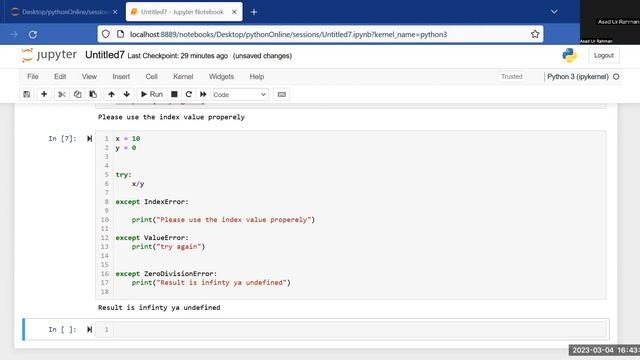Image resolution: width=640 pixels, height=360 pixels.
Task: Bookmark this page with the star icon
Action: (x=535, y=34)
